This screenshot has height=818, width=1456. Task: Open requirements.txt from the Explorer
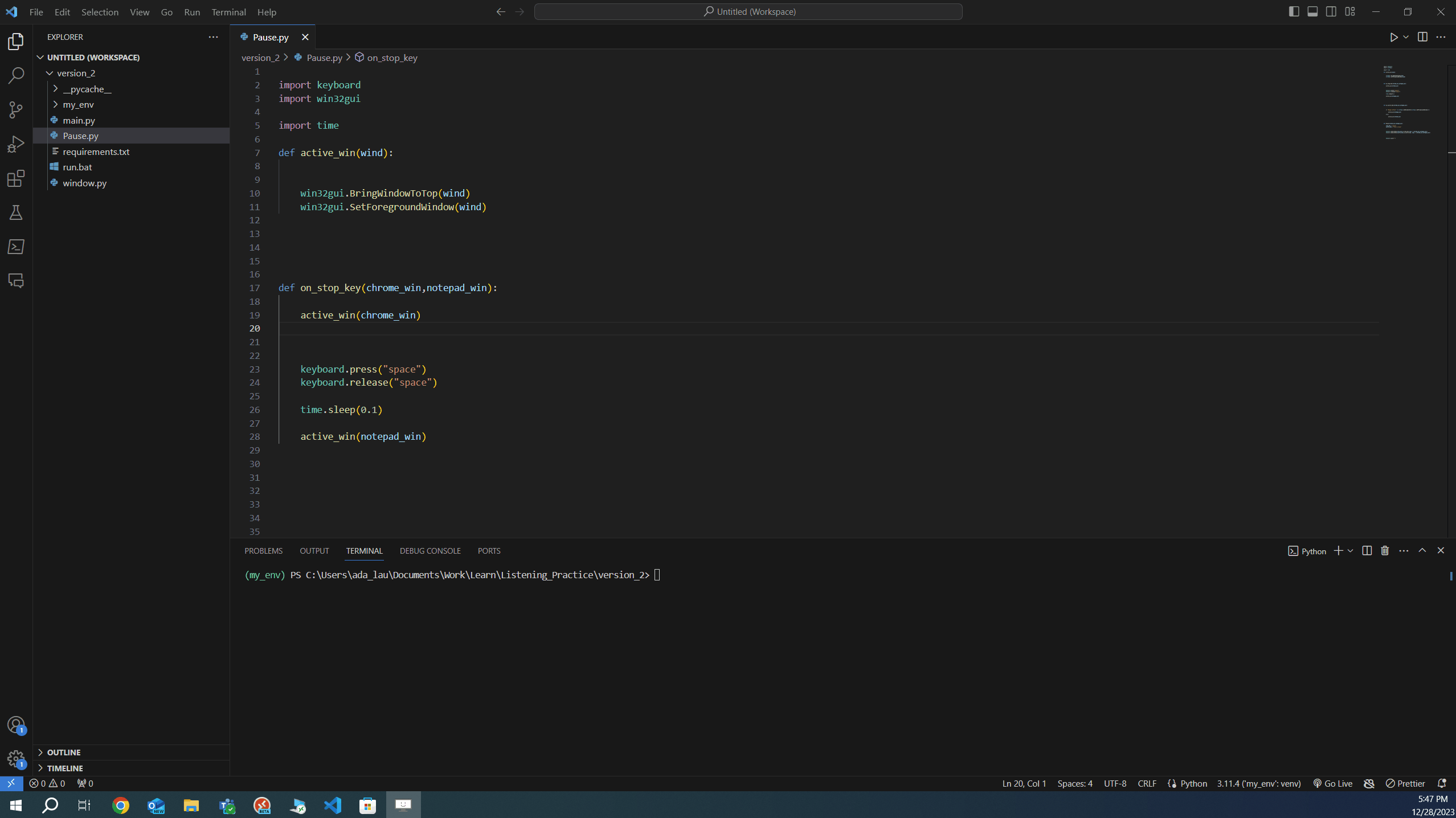(x=96, y=152)
